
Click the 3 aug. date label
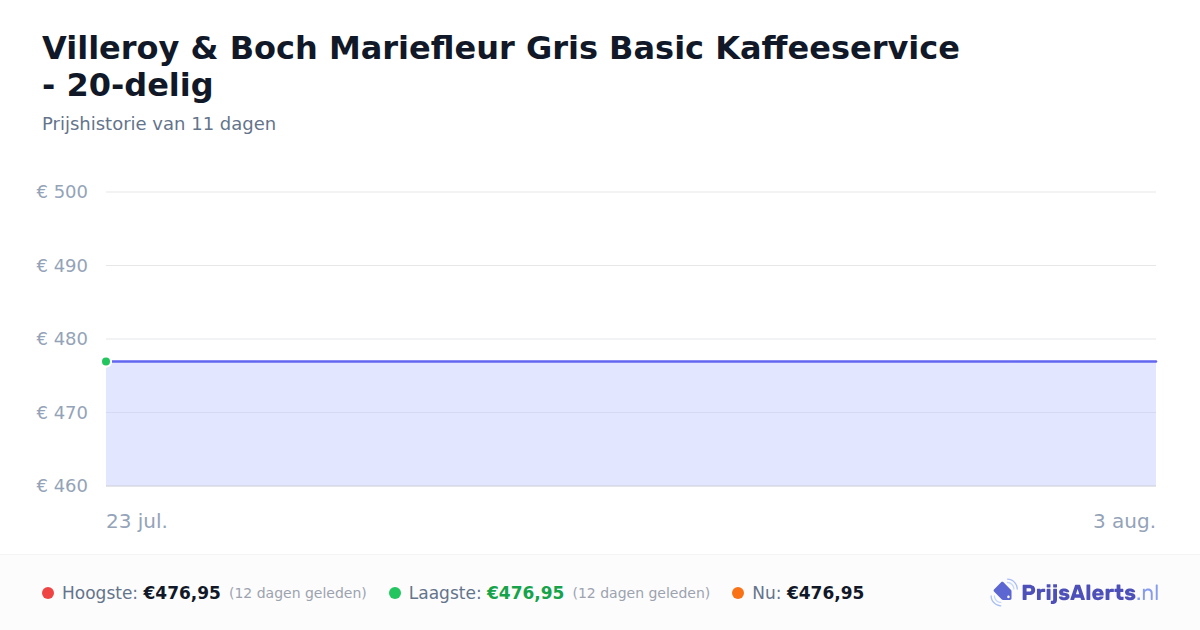click(x=1124, y=522)
